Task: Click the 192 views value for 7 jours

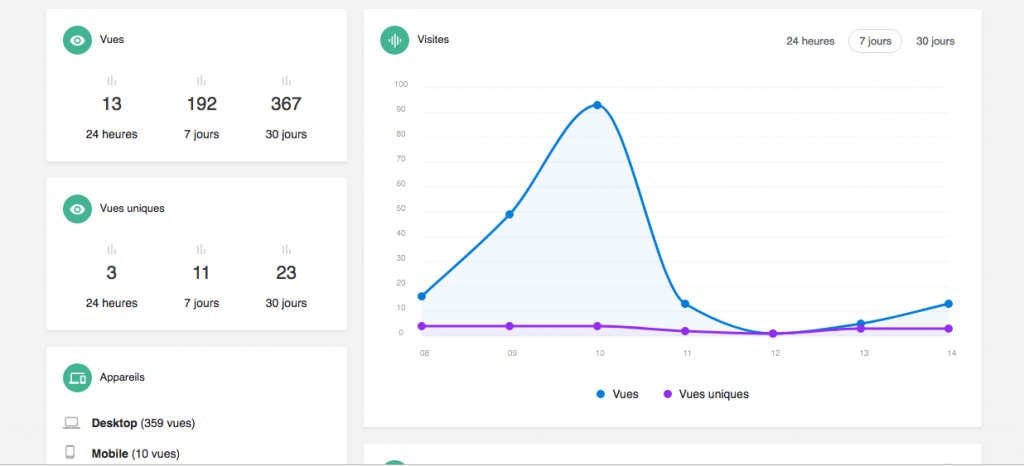Action: (x=201, y=104)
